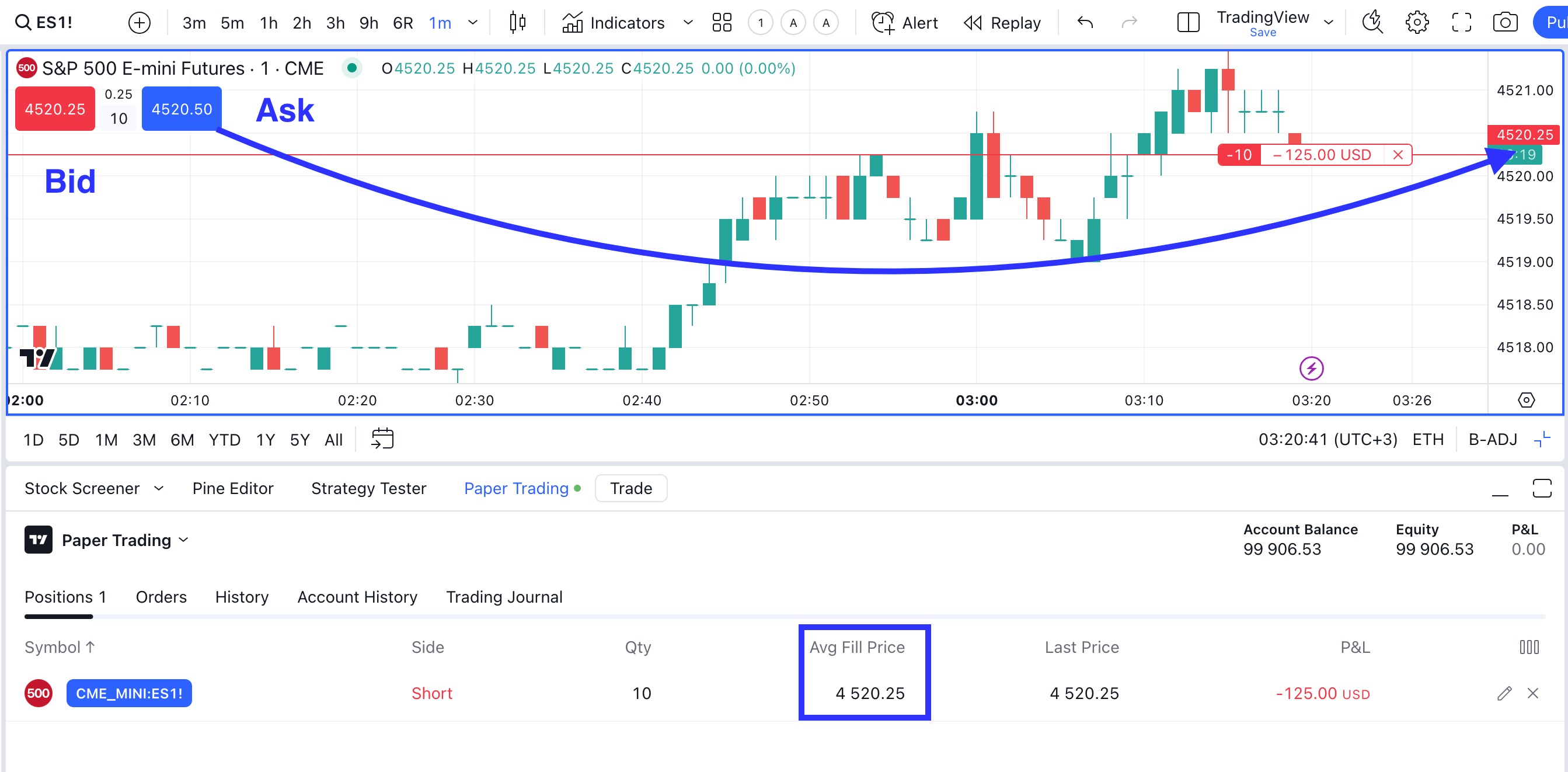Edit the ES1! position pencil icon
This screenshot has width=1568, height=772.
(1504, 693)
